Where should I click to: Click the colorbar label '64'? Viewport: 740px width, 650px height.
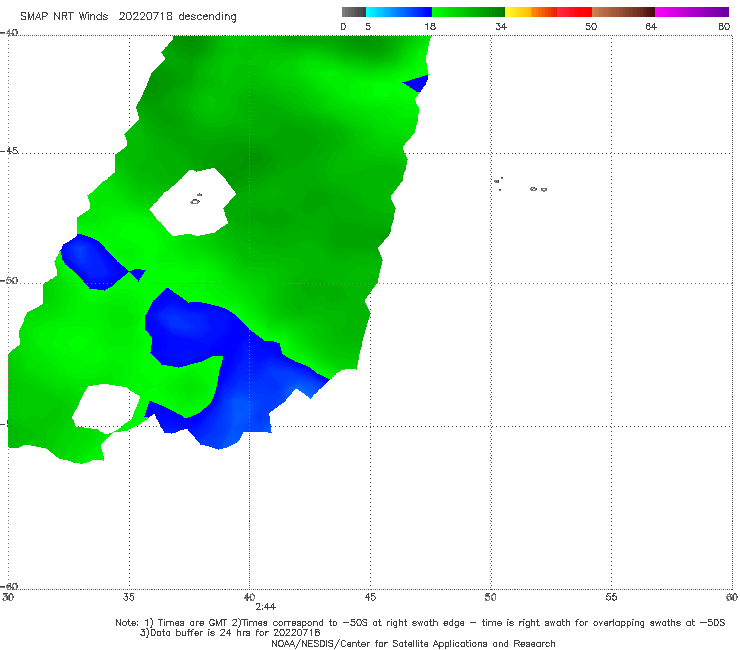click(x=651, y=27)
